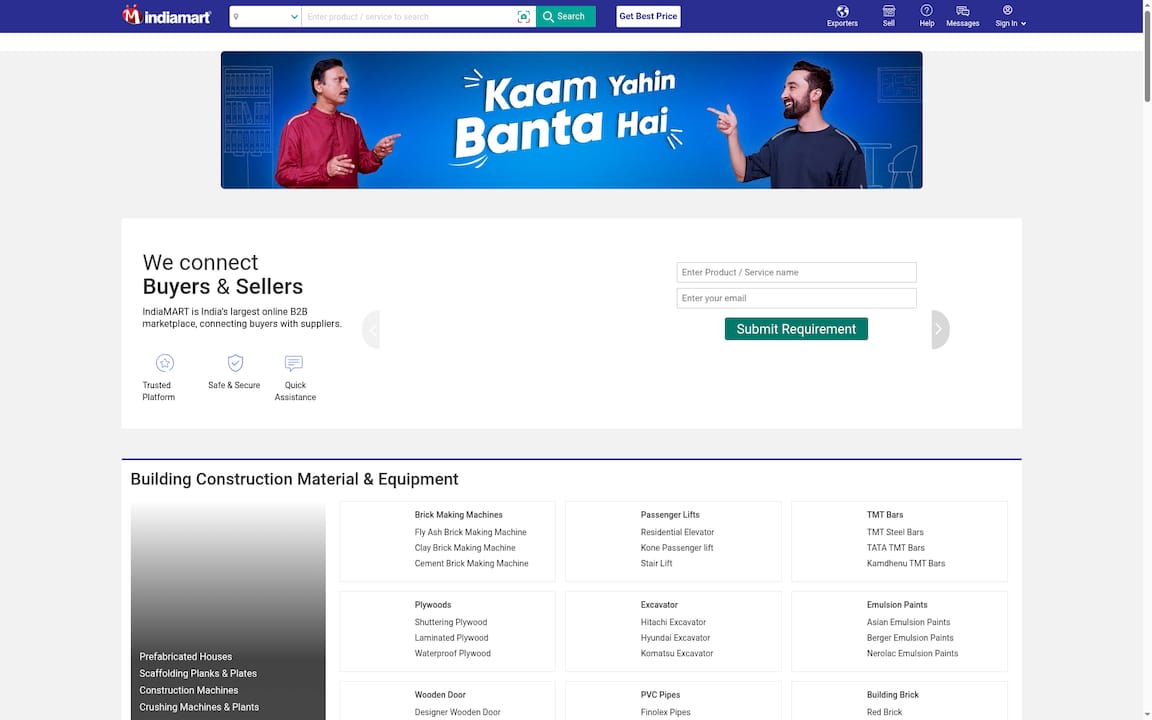Image resolution: width=1152 pixels, height=720 pixels.
Task: Click the green Search button
Action: 565,16
